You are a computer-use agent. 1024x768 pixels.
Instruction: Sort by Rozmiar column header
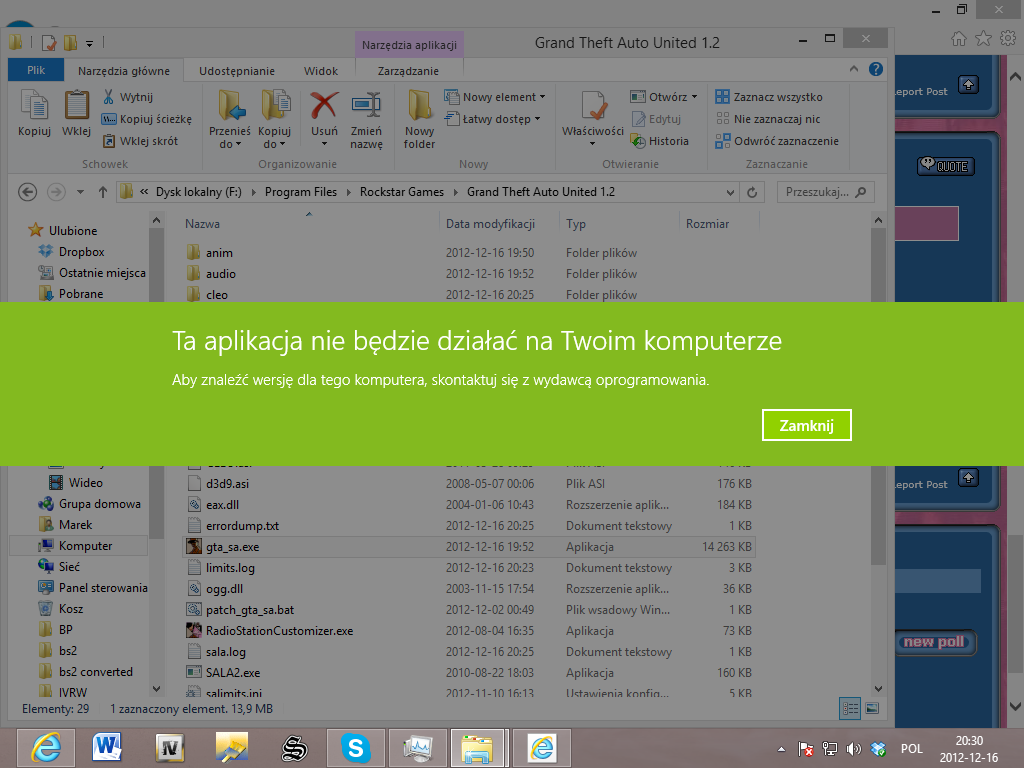click(x=707, y=224)
